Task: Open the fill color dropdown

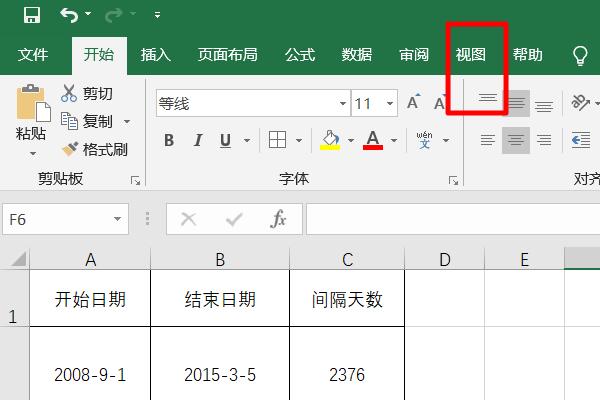Action: pyautogui.click(x=351, y=140)
